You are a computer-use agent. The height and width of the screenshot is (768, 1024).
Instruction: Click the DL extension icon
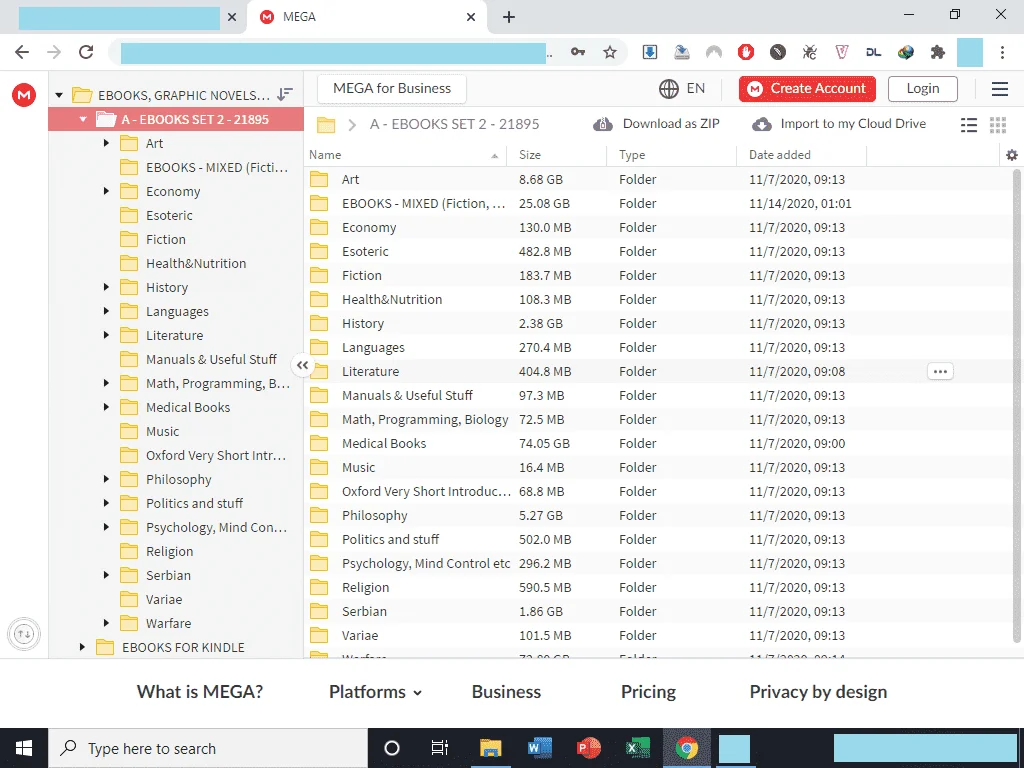[x=874, y=52]
